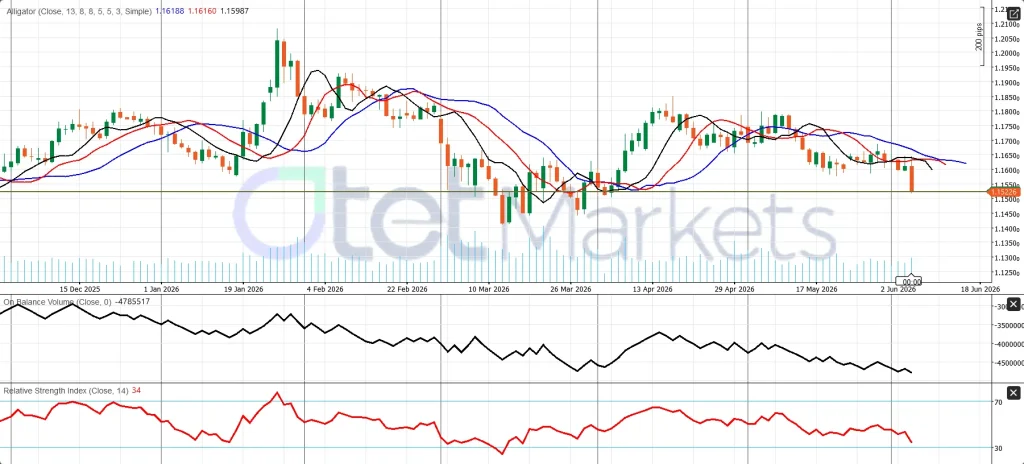Click the 1.2000 price axis label
1024x464 pixels.
(x=1008, y=54)
